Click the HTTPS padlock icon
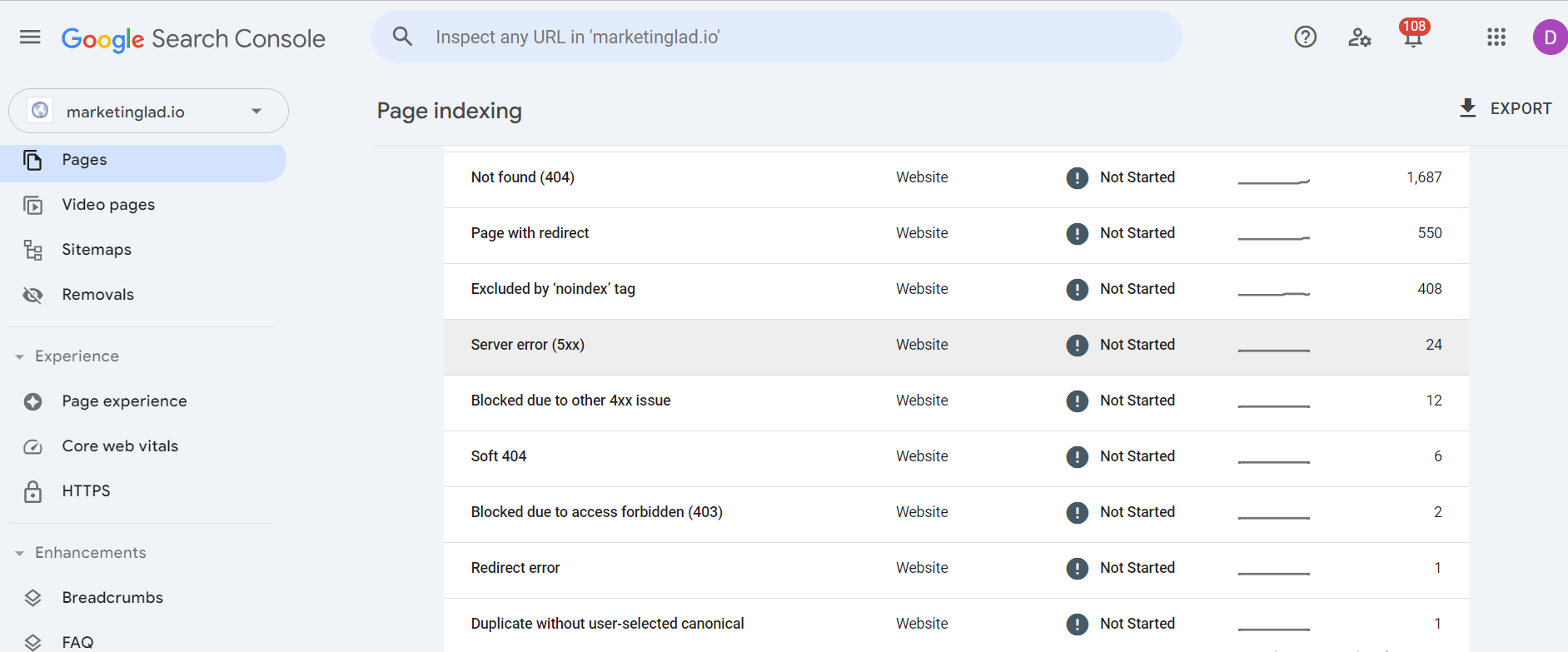Viewport: 1568px width, 652px height. click(x=32, y=491)
